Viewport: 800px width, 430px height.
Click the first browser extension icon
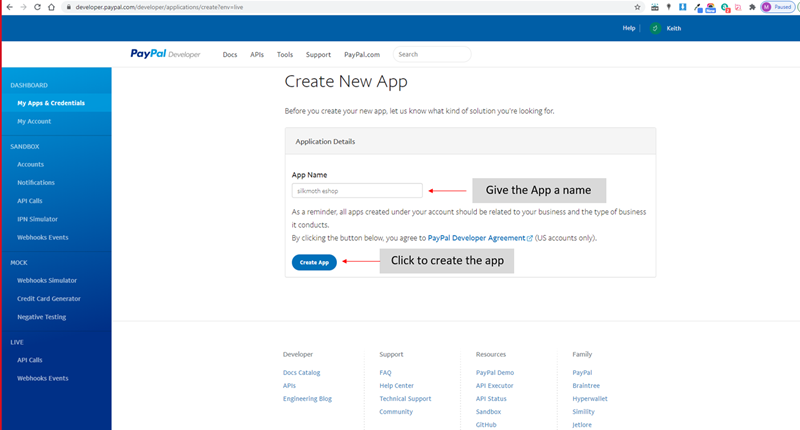click(655, 7)
